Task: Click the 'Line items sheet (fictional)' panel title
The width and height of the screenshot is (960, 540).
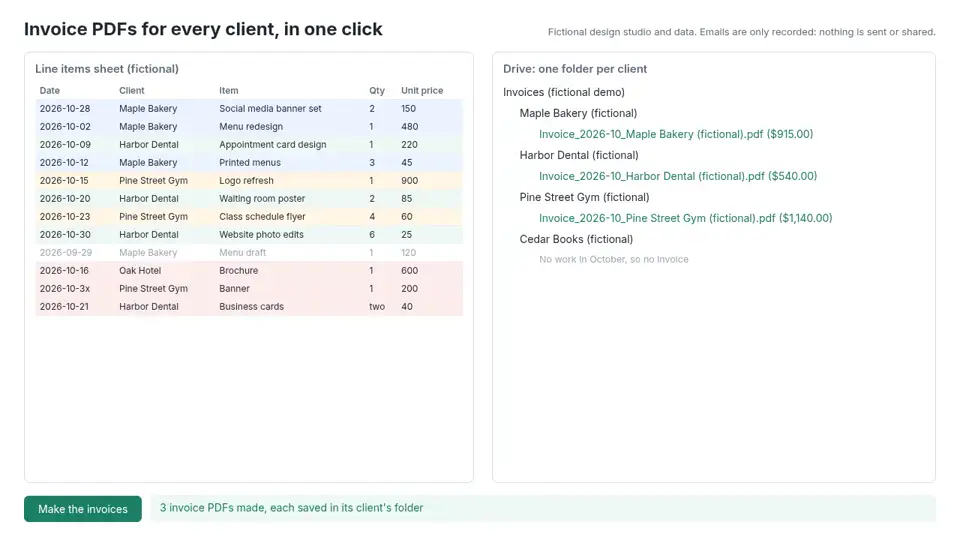Action: [x=107, y=69]
